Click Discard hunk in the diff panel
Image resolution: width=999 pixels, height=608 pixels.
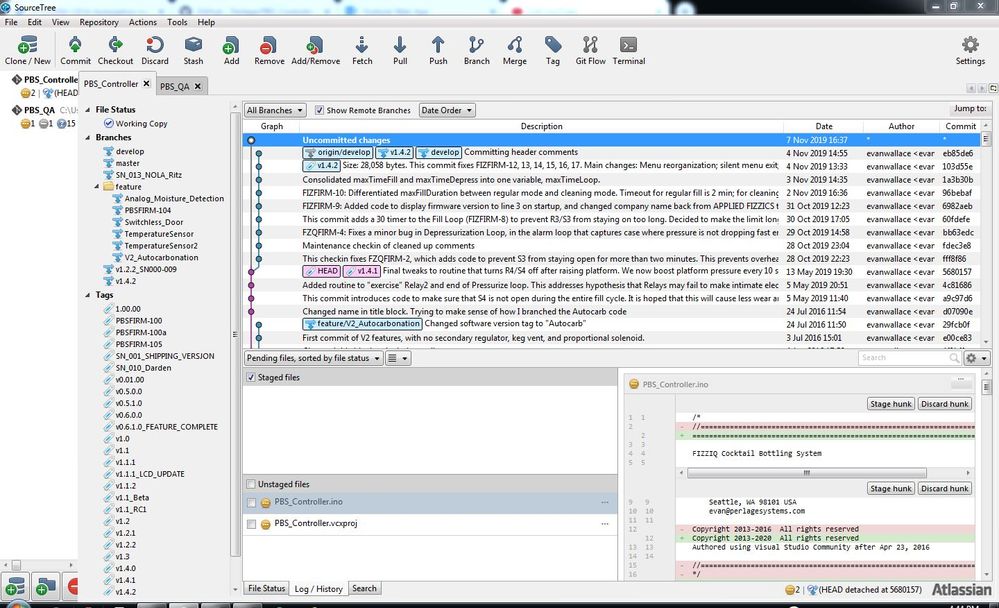click(x=944, y=403)
